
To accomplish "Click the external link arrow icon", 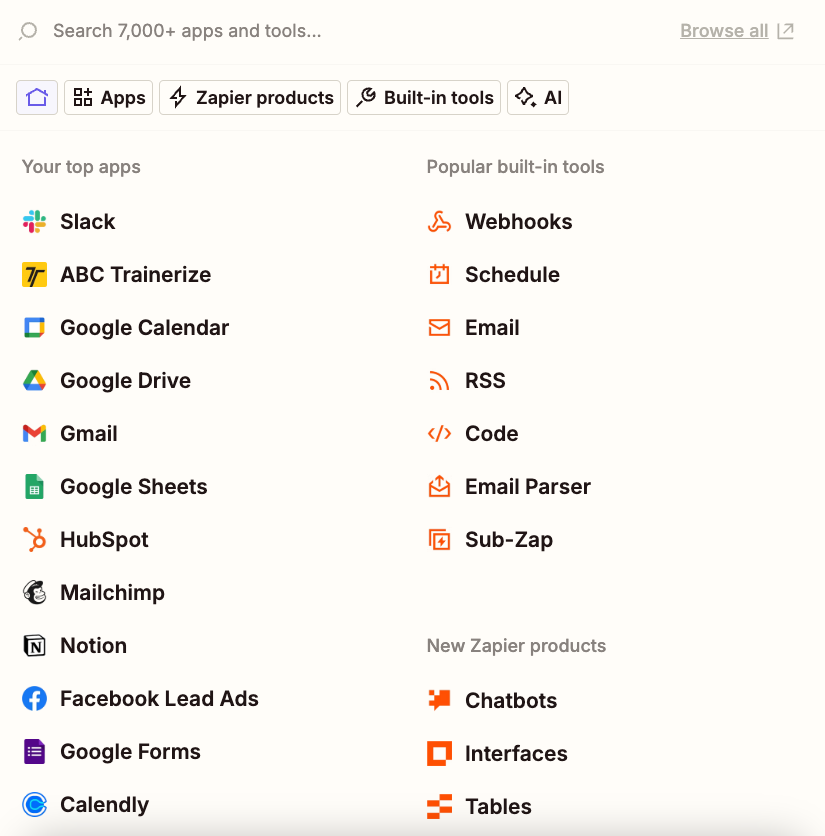I will pos(785,31).
